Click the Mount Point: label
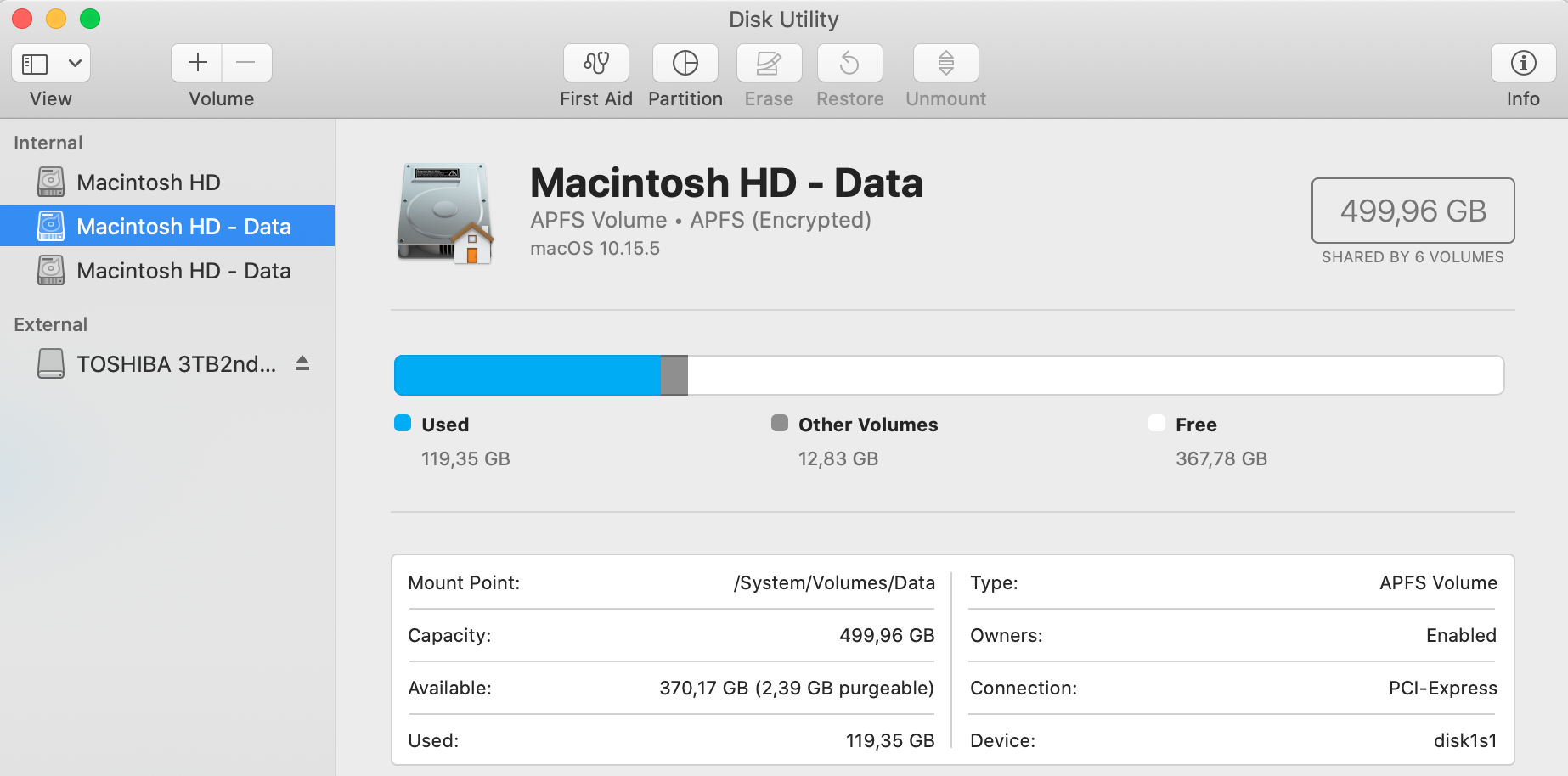1568x776 pixels. 464,583
